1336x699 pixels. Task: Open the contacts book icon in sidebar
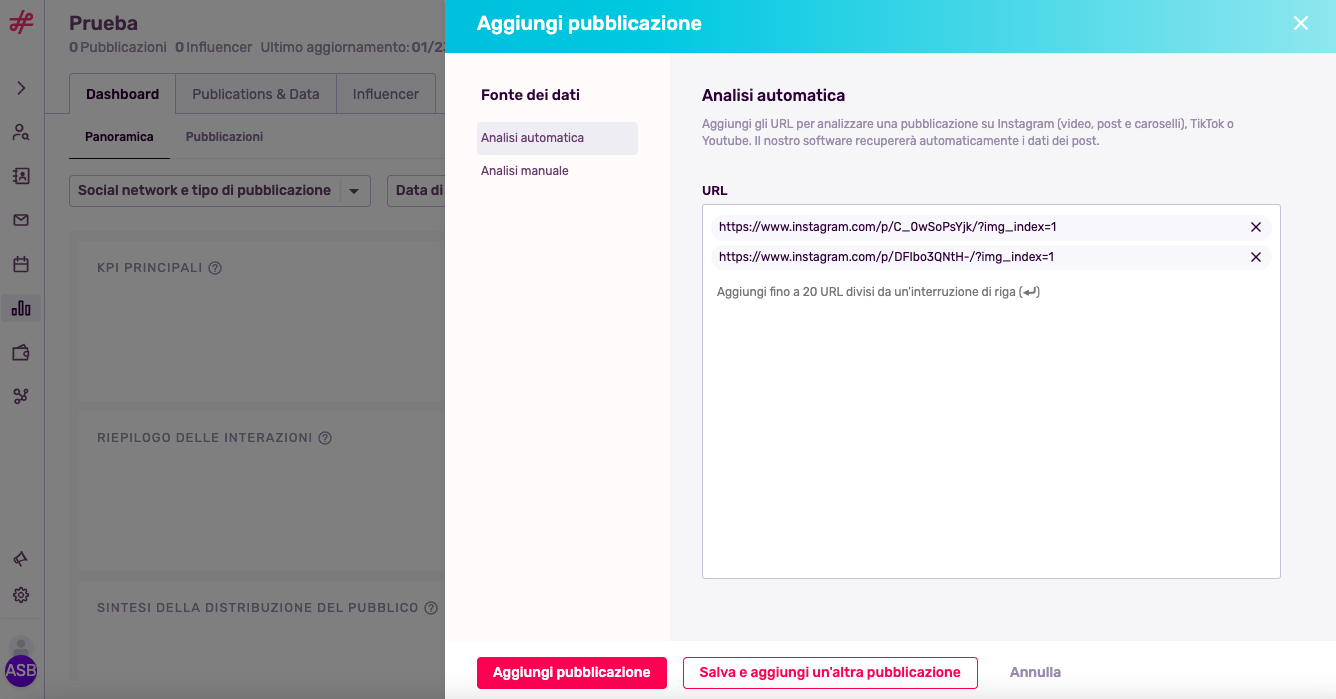coord(21,176)
